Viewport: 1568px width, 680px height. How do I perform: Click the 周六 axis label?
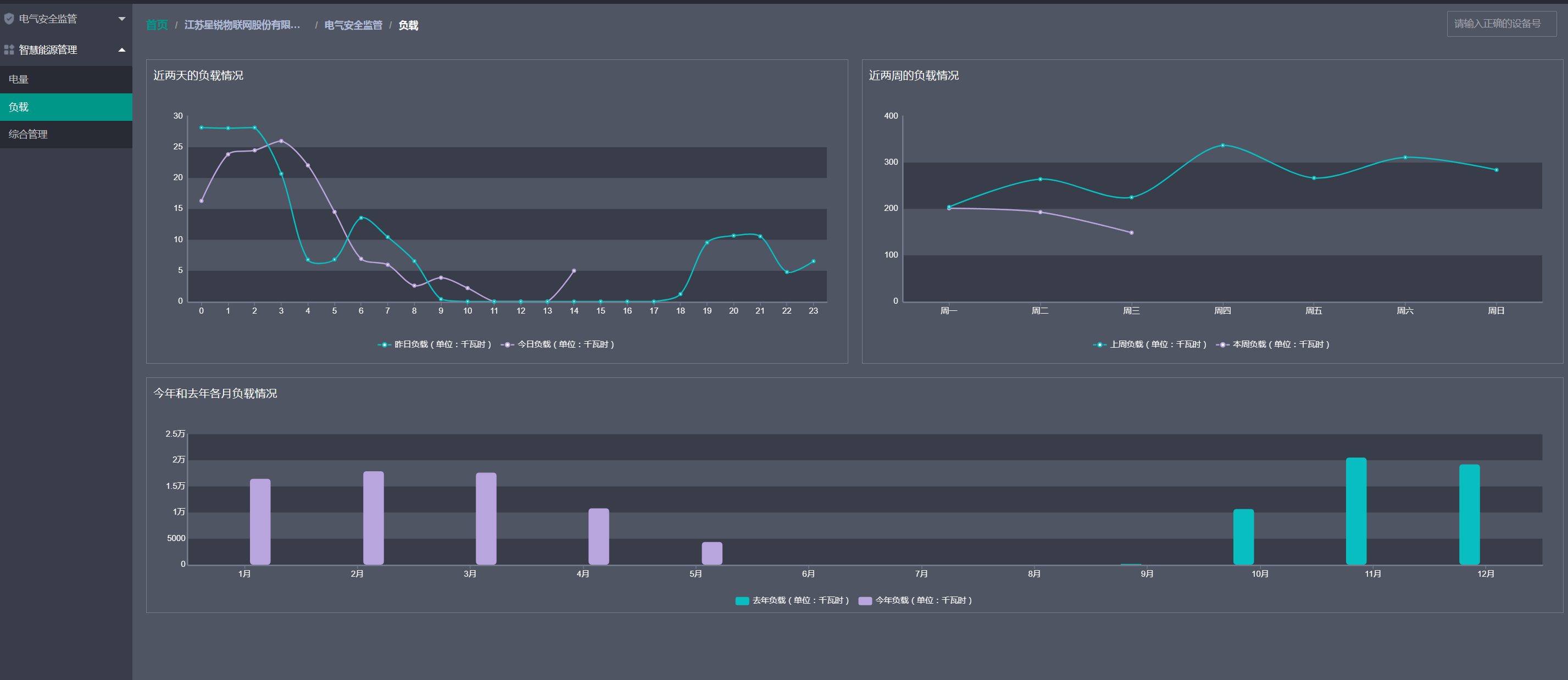point(1404,310)
